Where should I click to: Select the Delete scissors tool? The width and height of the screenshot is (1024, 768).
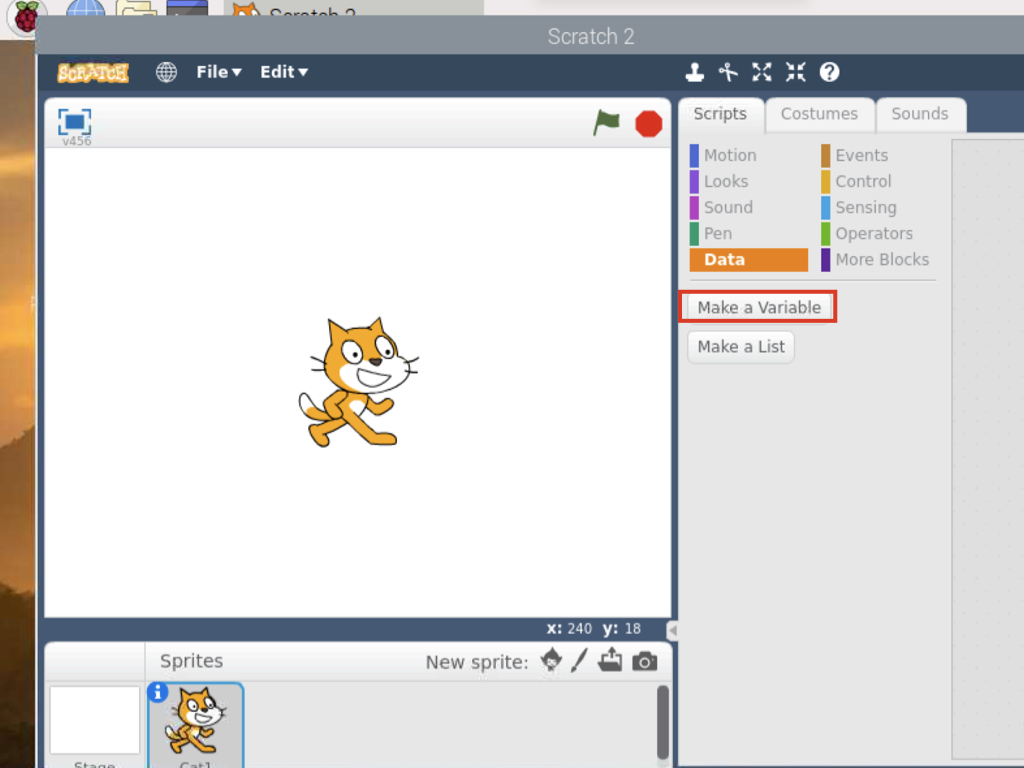click(728, 72)
